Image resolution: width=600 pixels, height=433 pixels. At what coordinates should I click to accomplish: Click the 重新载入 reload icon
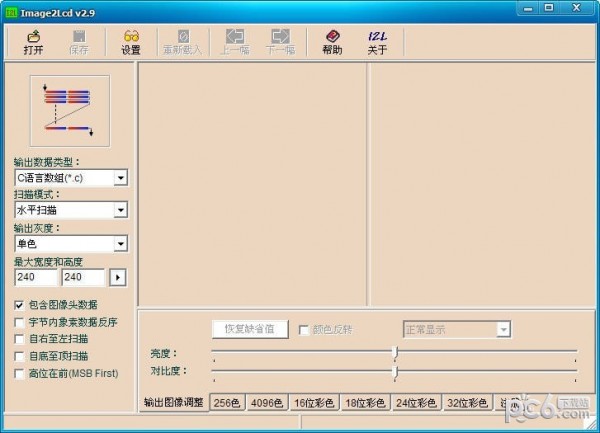[x=183, y=42]
